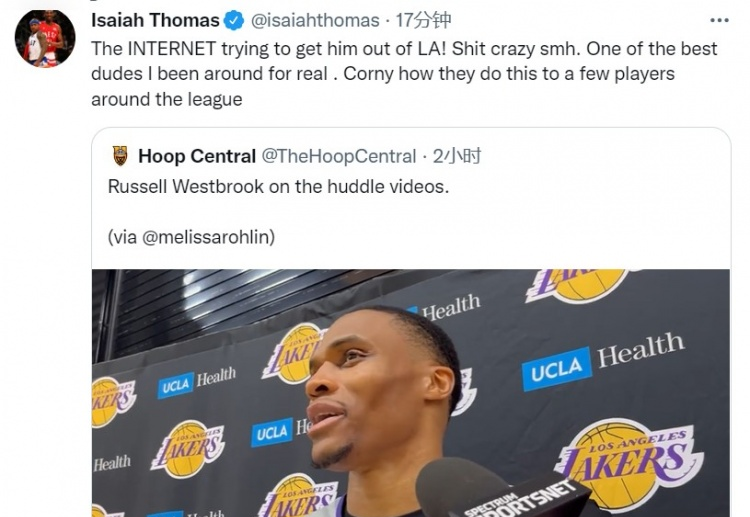Open the tweet's three-dot more menu

[x=719, y=20]
